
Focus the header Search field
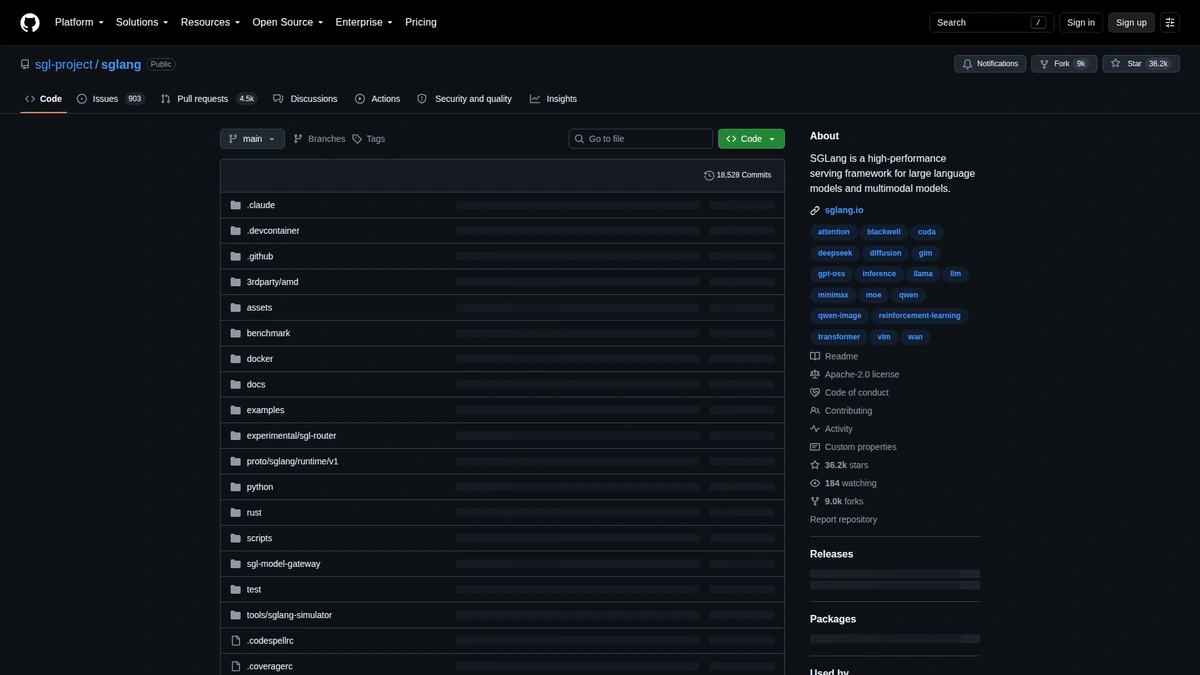[x=991, y=22]
